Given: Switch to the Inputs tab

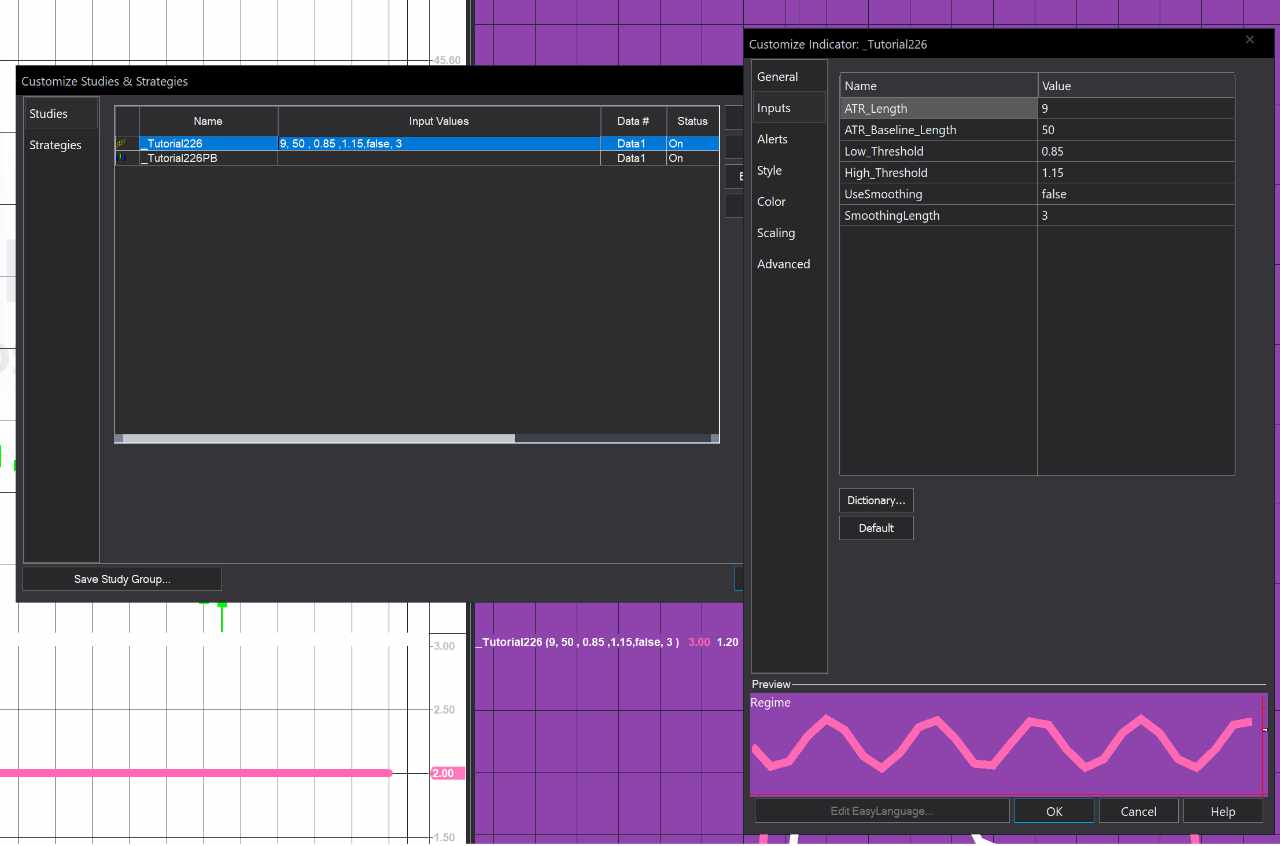Looking at the screenshot, I should pyautogui.click(x=789, y=108).
